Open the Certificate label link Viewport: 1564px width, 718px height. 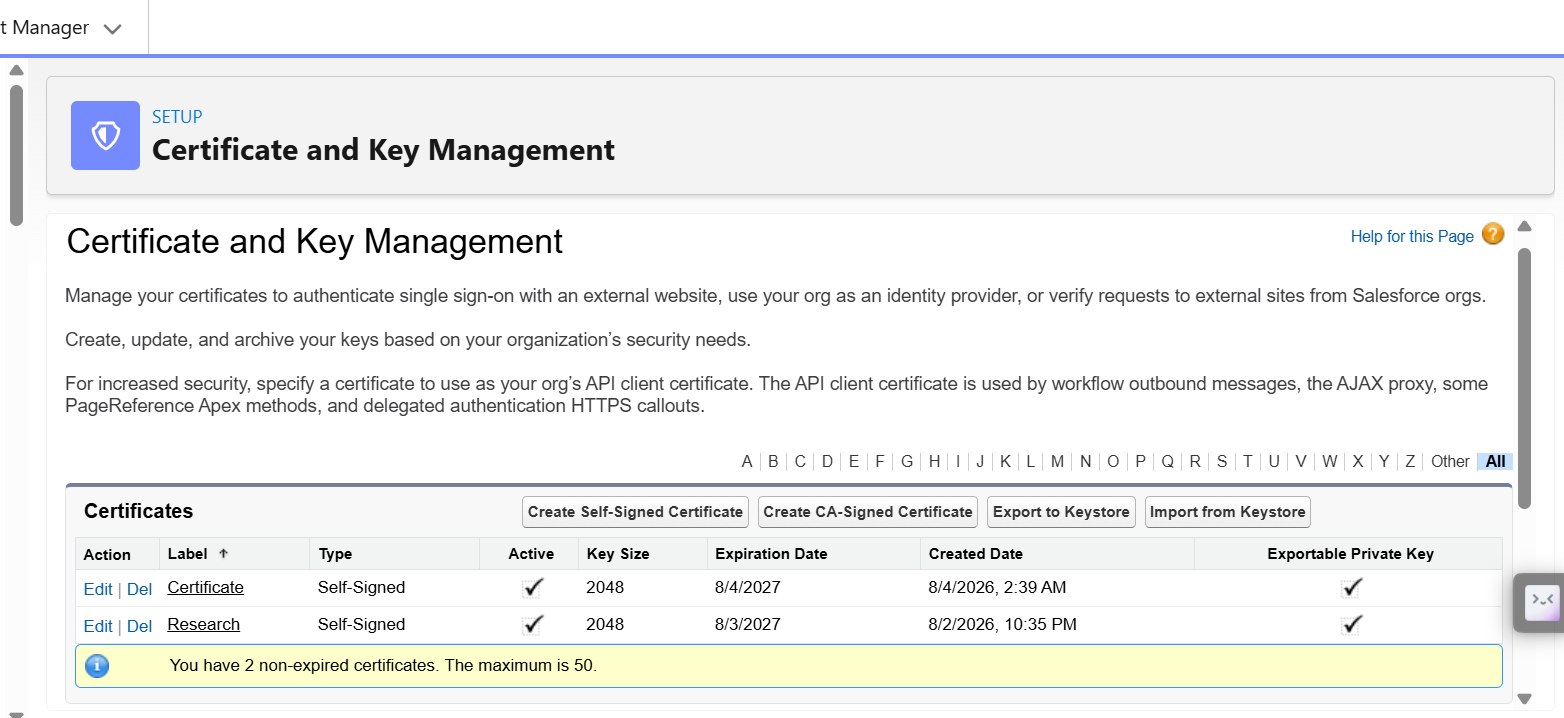(205, 587)
